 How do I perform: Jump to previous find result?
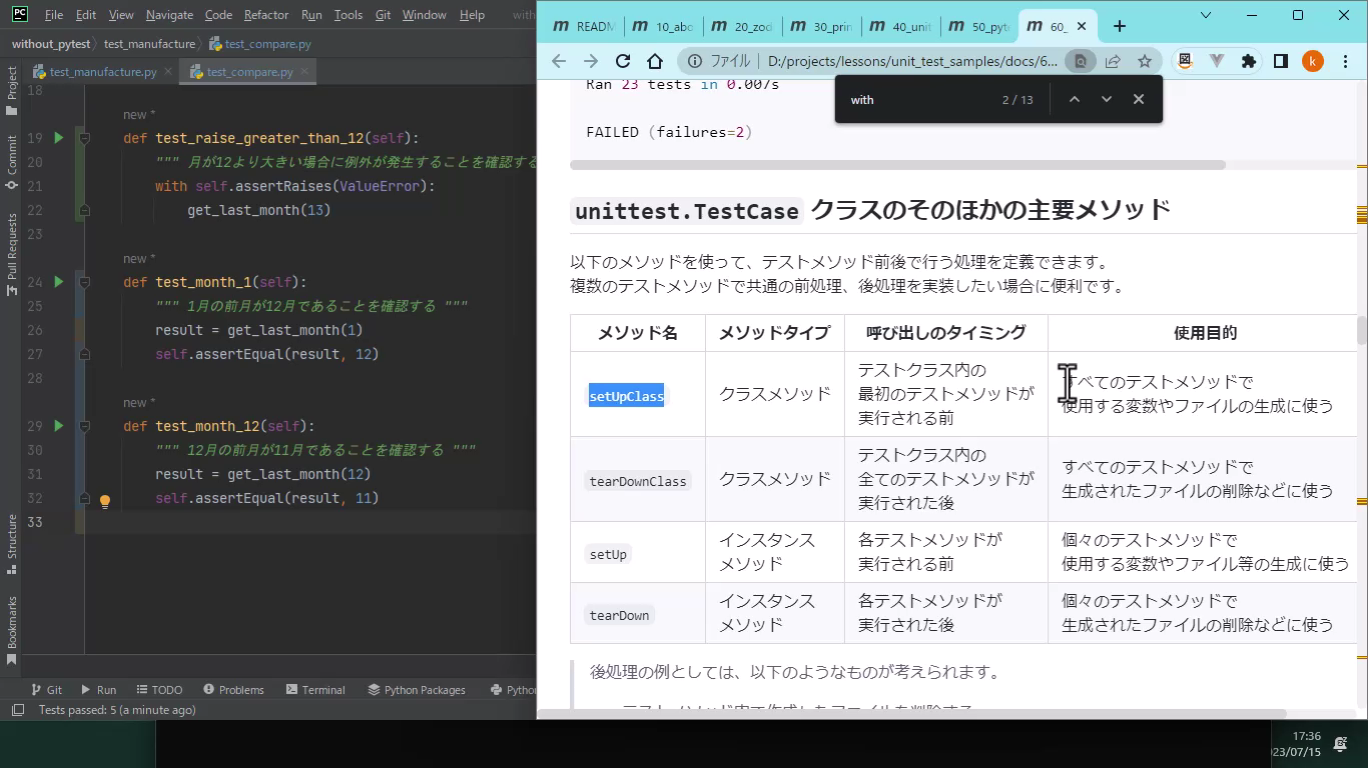tap(1074, 99)
